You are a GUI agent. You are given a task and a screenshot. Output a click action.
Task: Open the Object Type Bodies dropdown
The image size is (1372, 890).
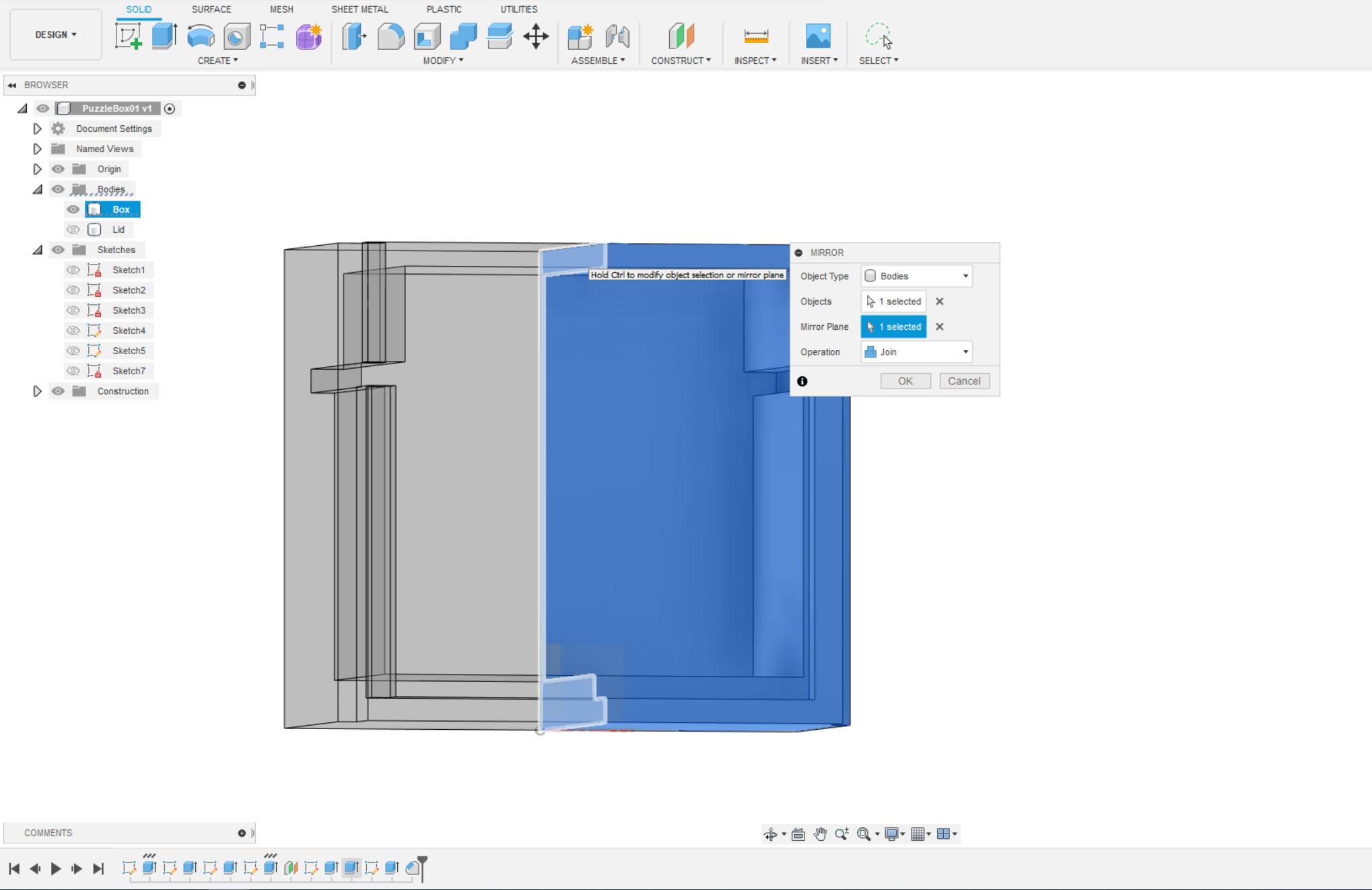pos(916,276)
